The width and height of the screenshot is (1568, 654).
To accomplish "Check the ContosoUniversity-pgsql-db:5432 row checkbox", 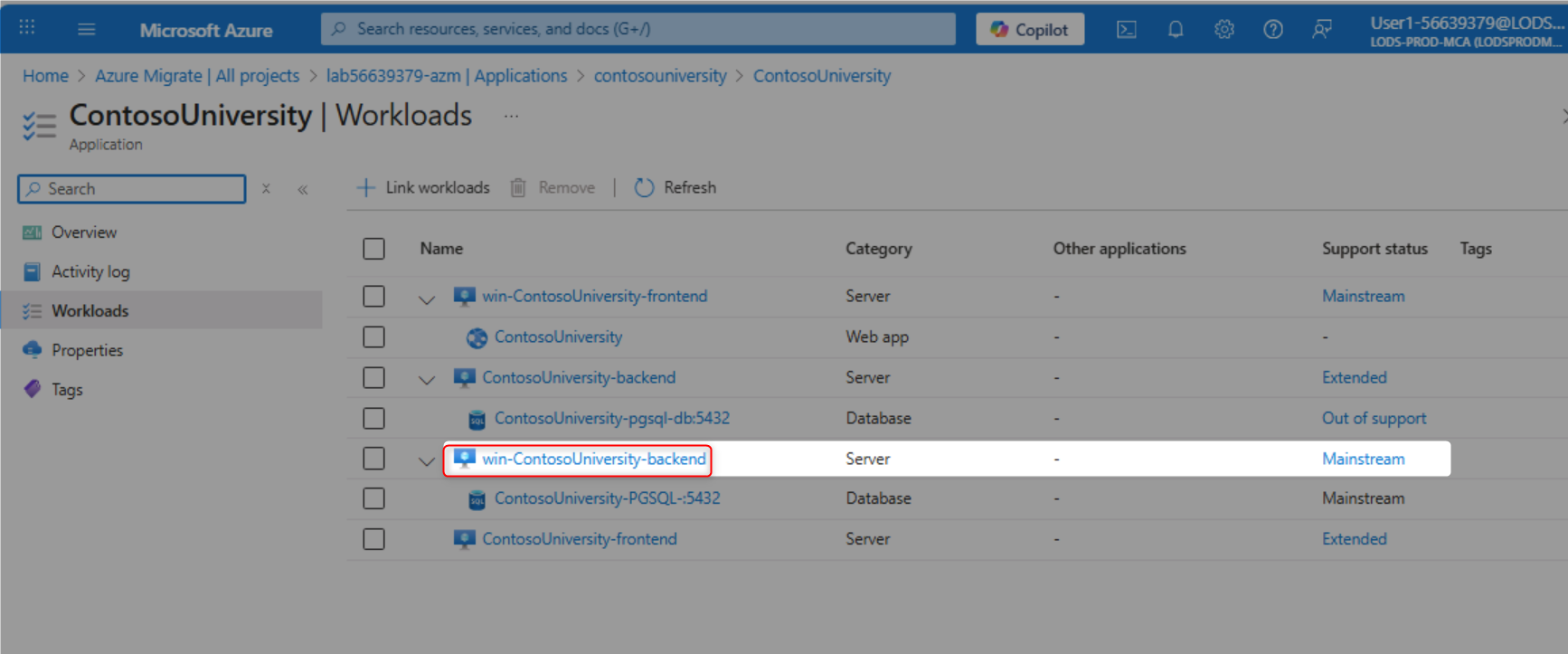I will [x=373, y=418].
